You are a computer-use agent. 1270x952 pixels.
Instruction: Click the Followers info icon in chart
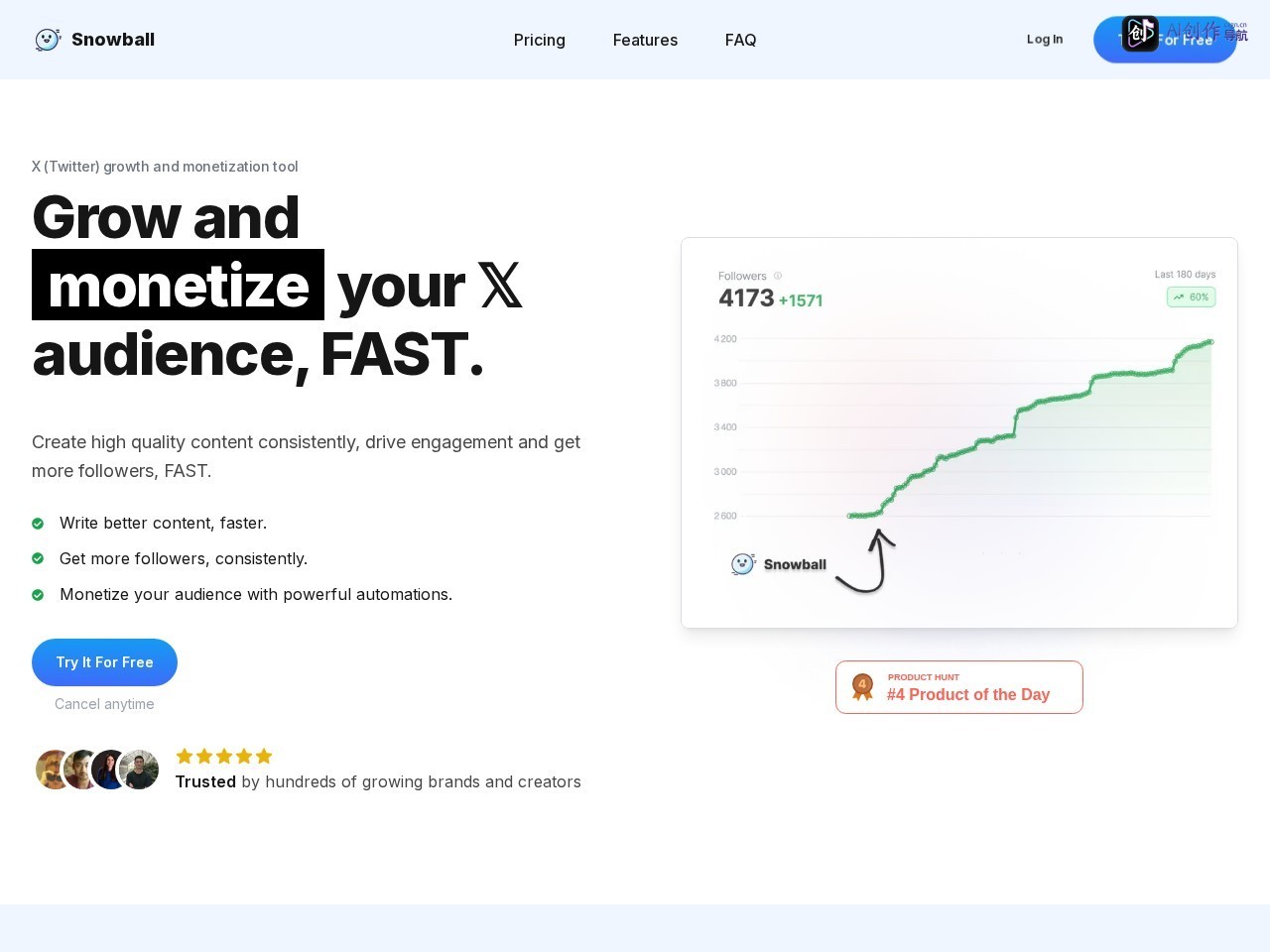[x=778, y=276]
